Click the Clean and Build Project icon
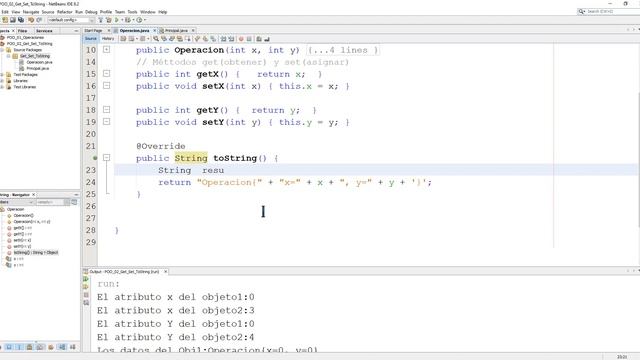 tap(109, 20)
